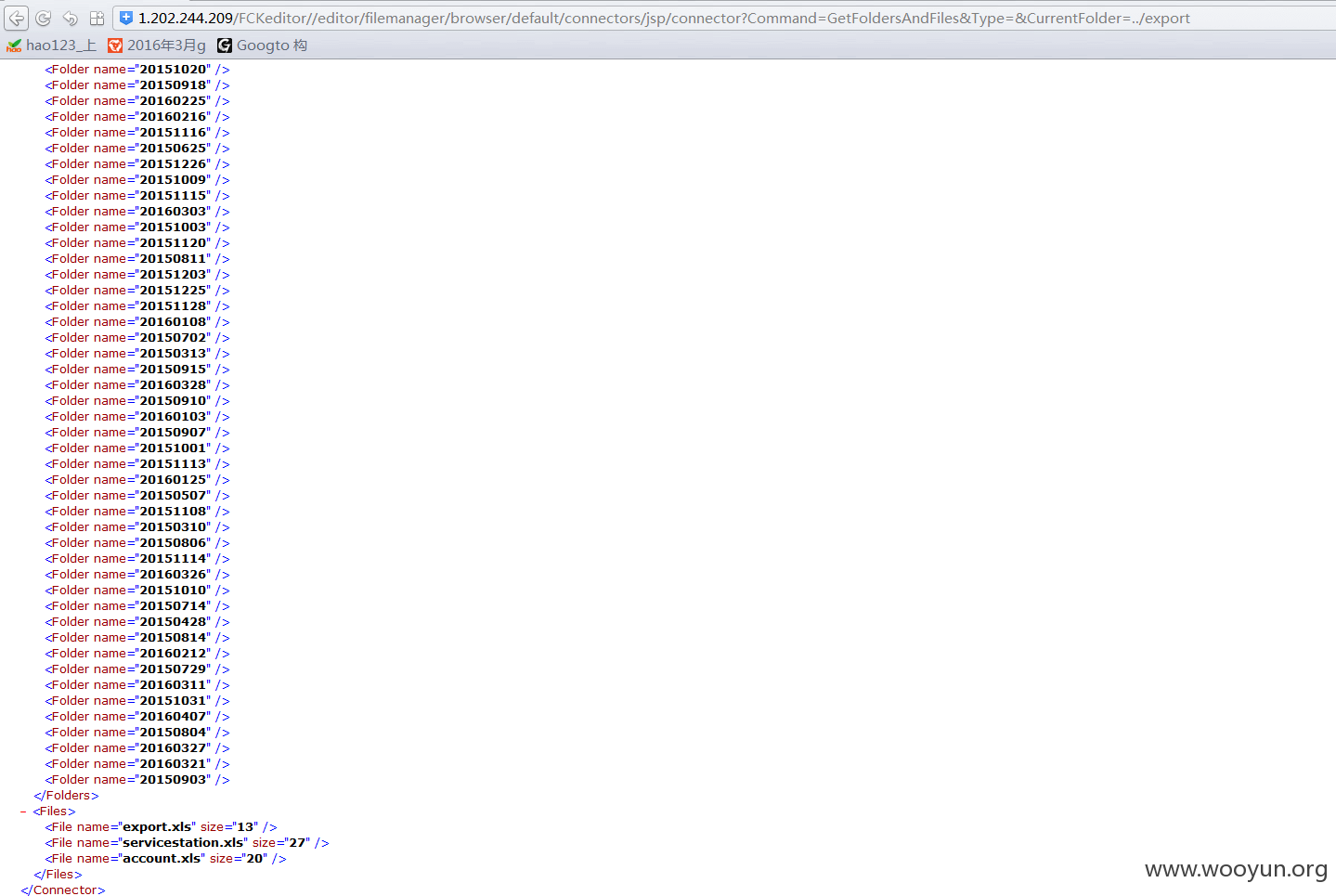The height and width of the screenshot is (896, 1336).
Task: Select folder name 20151003
Action: click(x=173, y=227)
